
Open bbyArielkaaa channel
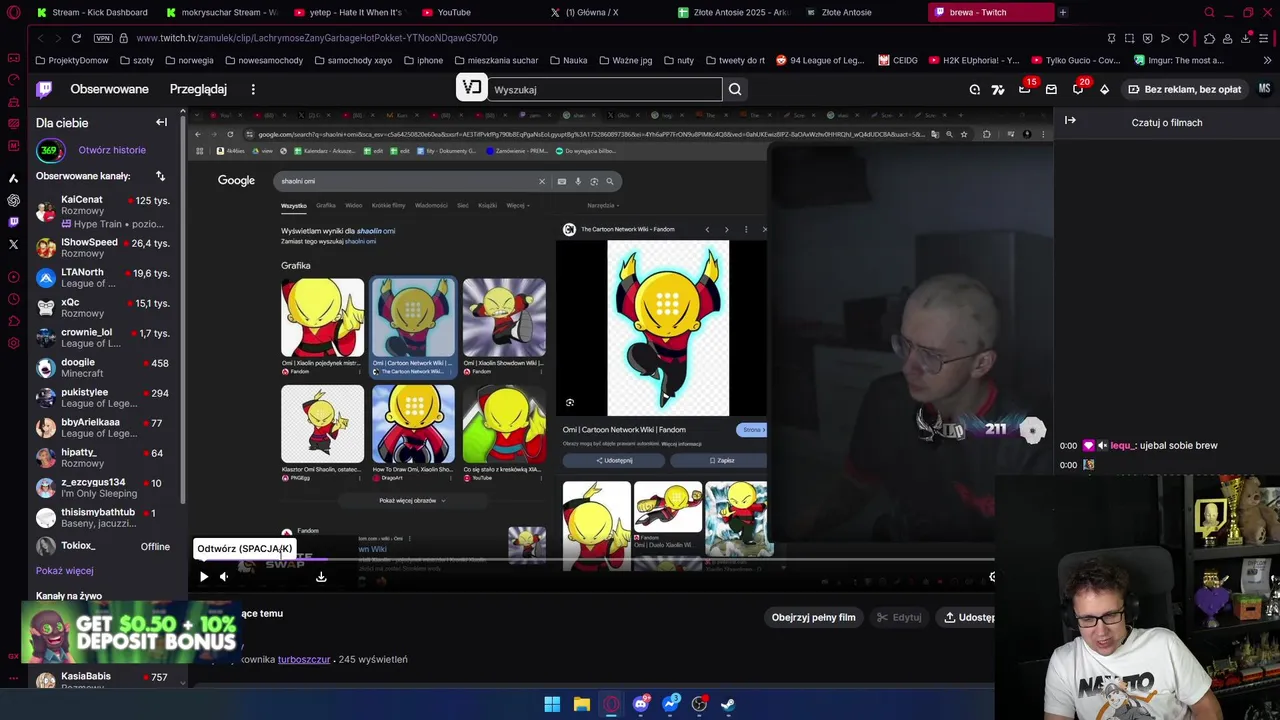coord(103,428)
